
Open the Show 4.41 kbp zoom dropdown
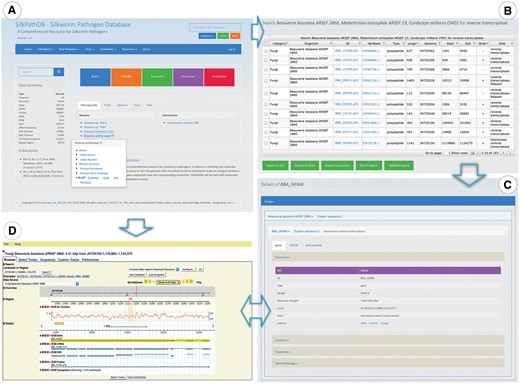point(169,282)
